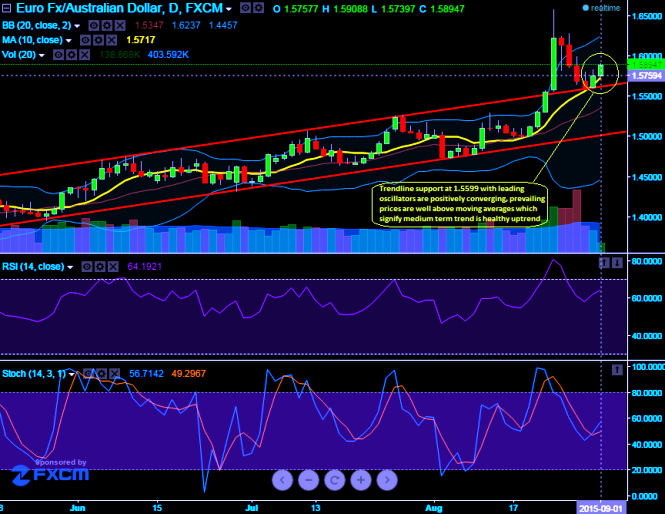
Task: Click the BB (20, close, 2) label
Action: 36,25
